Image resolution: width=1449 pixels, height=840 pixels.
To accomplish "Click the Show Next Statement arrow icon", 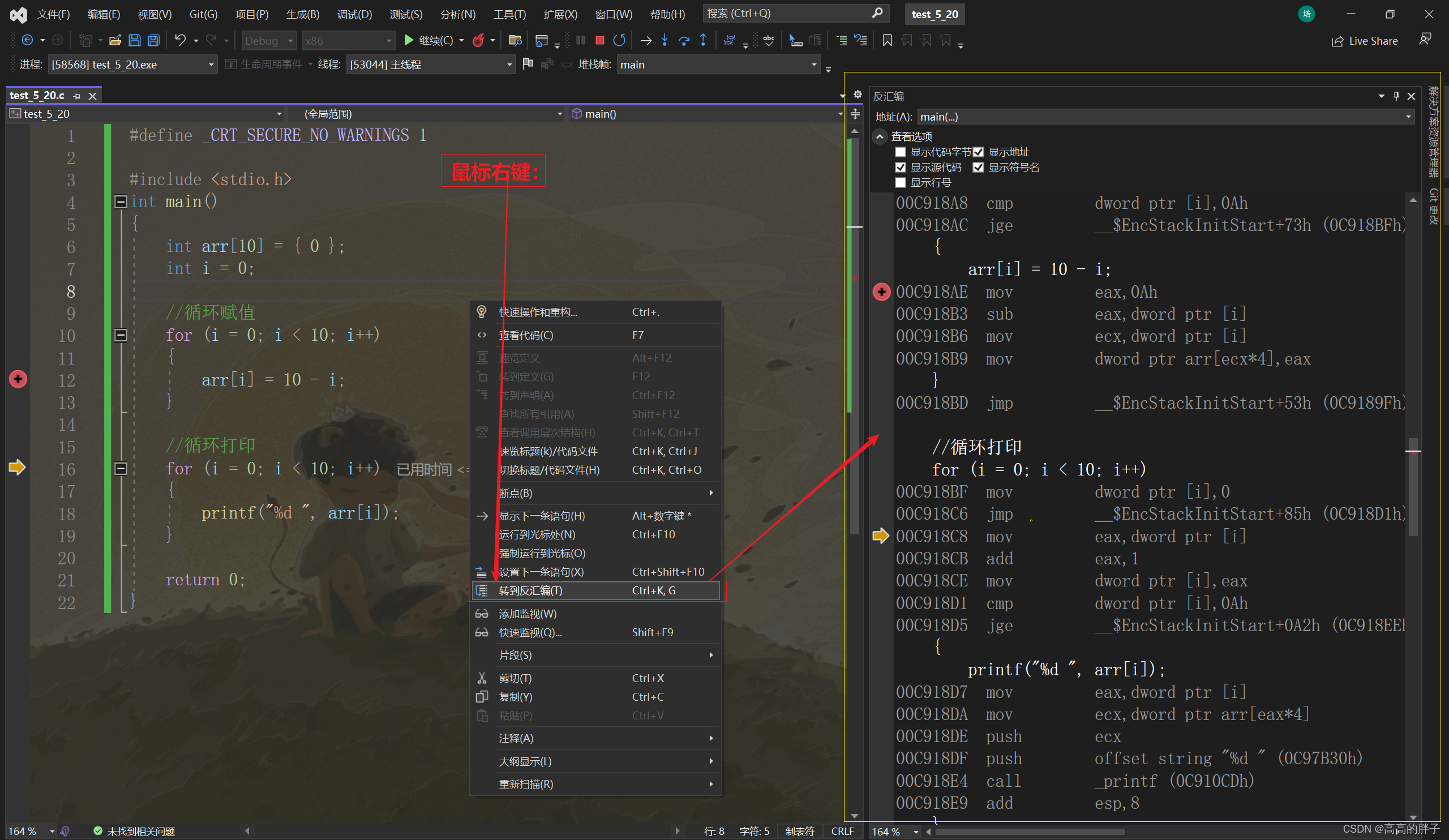I will point(646,40).
